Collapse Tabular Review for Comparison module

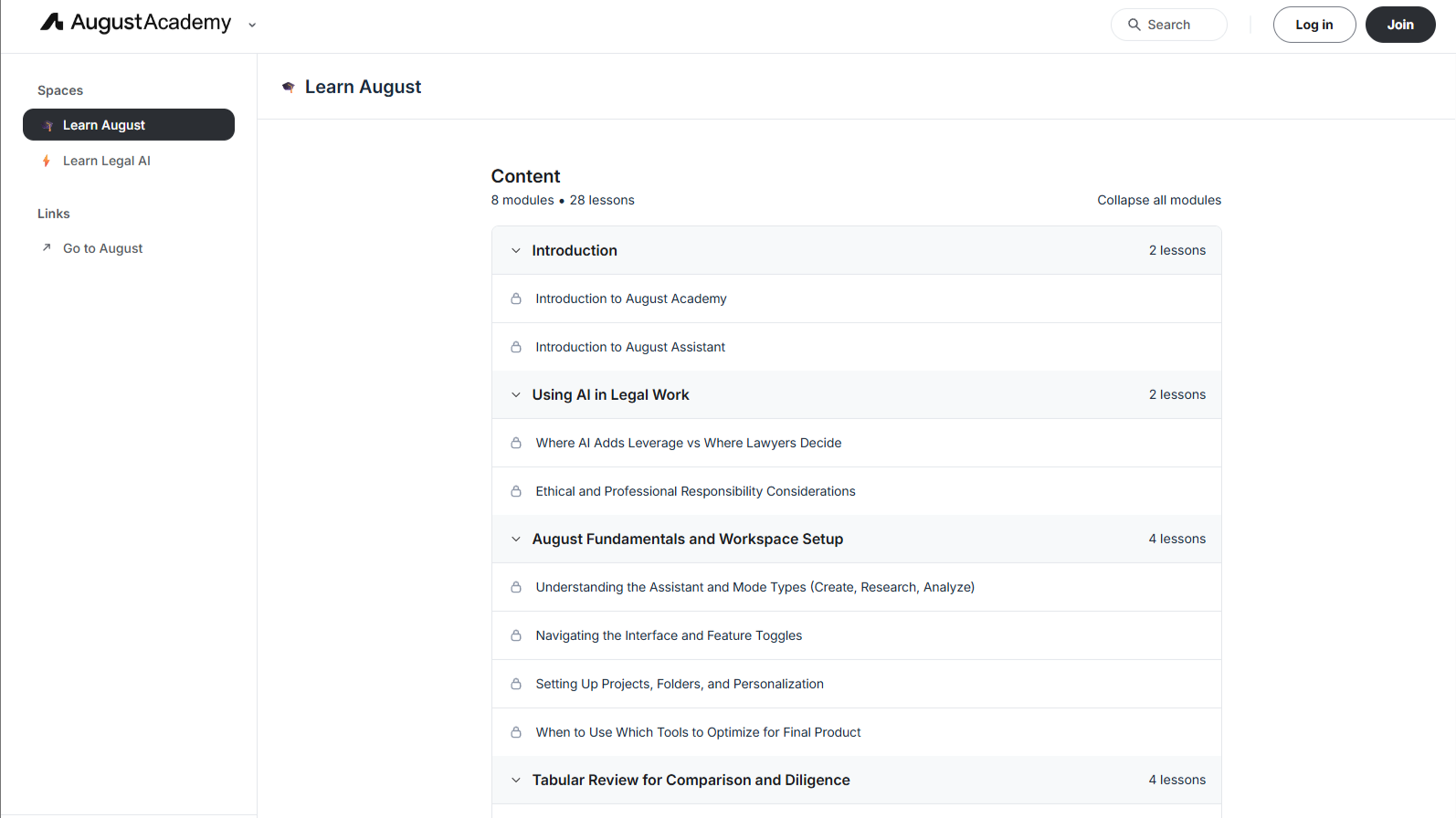[516, 780]
